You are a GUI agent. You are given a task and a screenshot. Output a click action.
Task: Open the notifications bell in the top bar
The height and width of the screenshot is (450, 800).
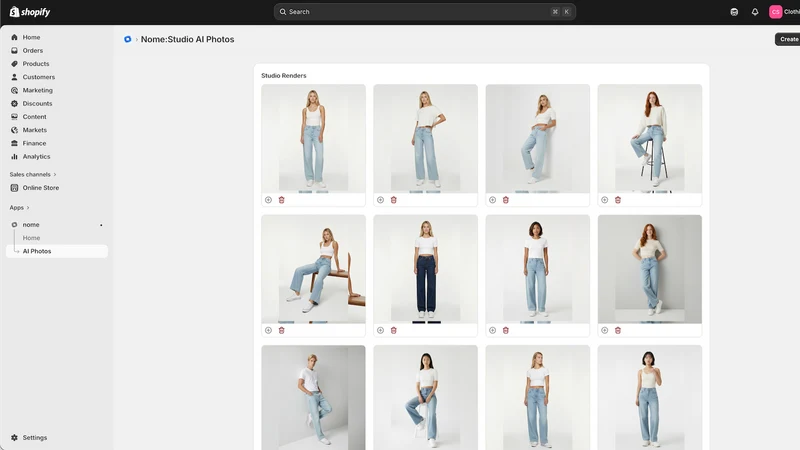[x=755, y=12]
